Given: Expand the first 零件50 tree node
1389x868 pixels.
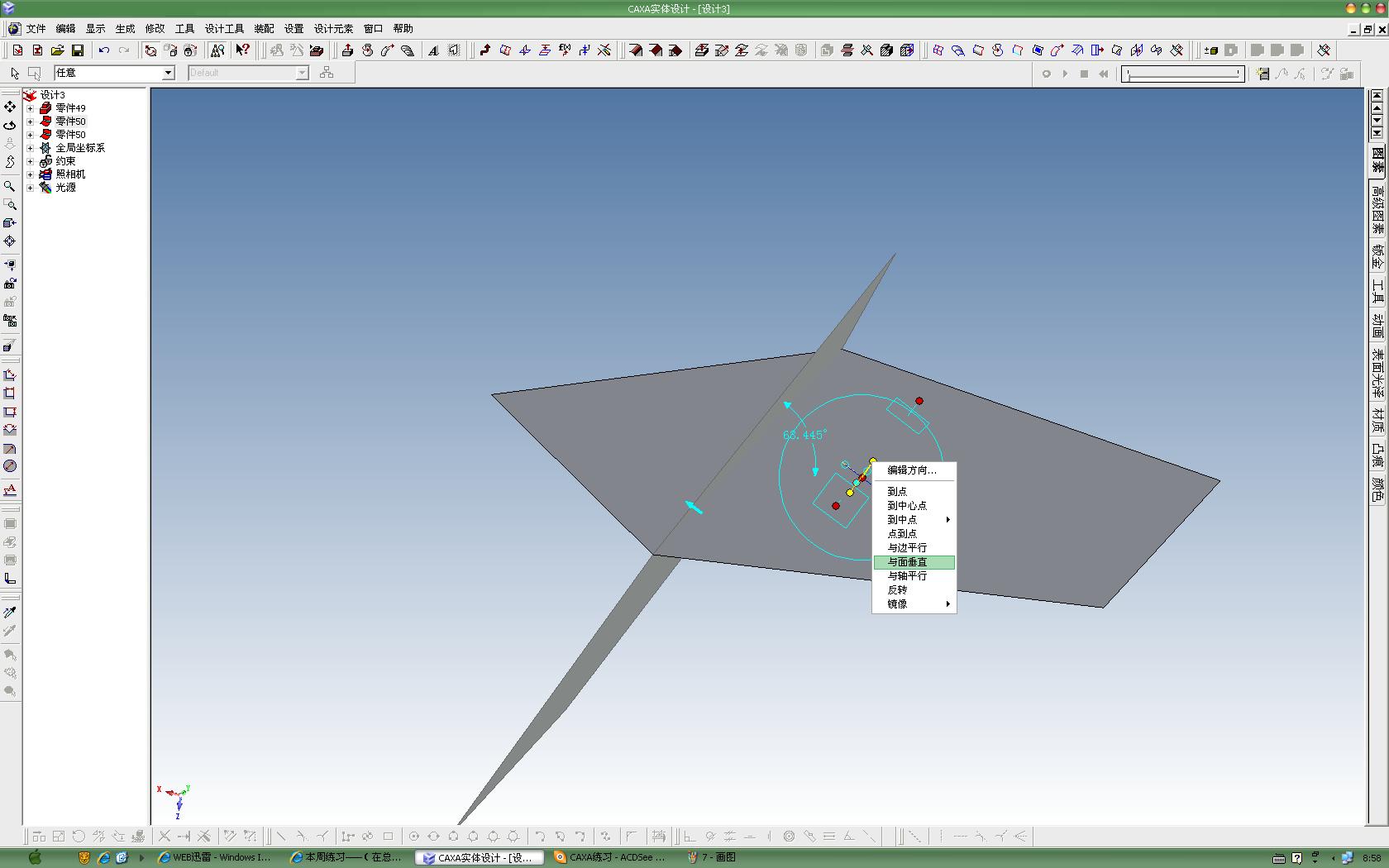Looking at the screenshot, I should click(31, 122).
